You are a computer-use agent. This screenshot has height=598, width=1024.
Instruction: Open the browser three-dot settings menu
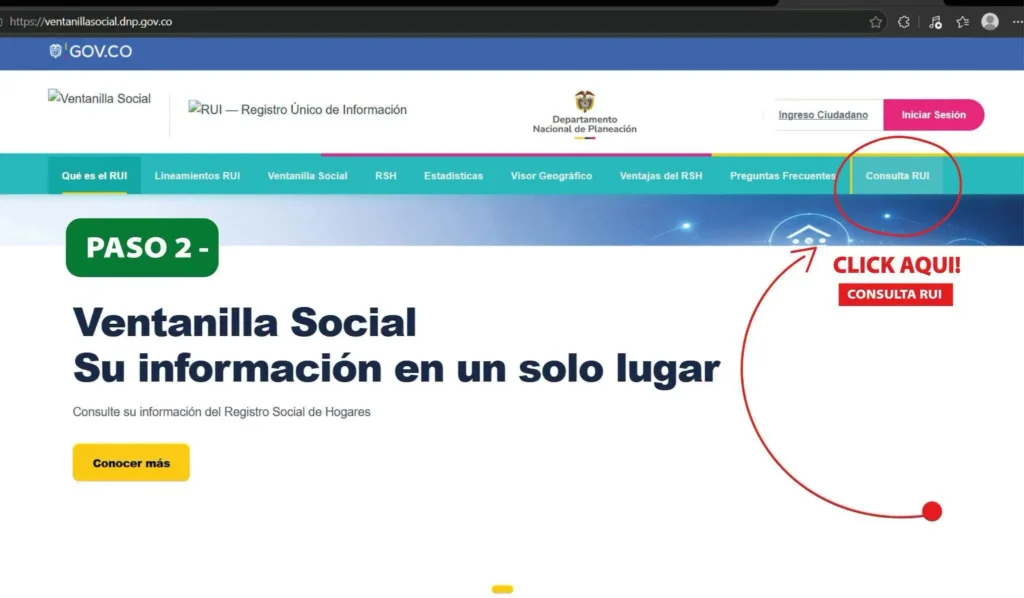[1017, 22]
